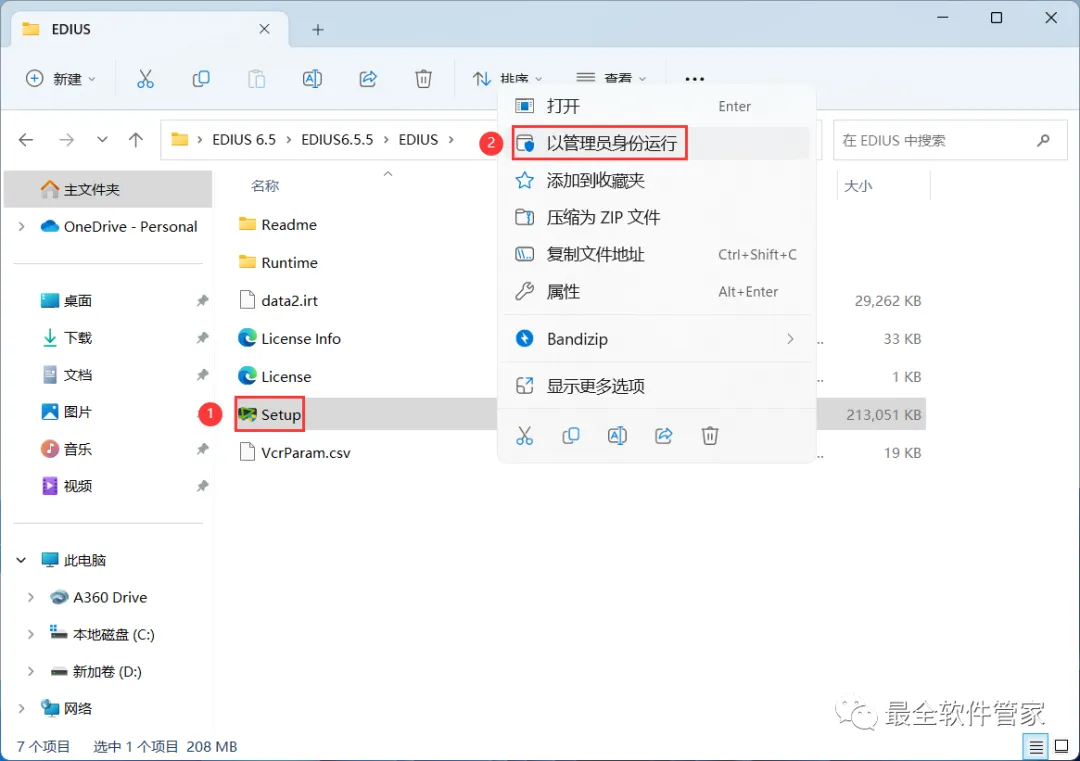Click EDIUS6.5.5 in the breadcrumb path
The width and height of the screenshot is (1080, 761).
(x=337, y=140)
